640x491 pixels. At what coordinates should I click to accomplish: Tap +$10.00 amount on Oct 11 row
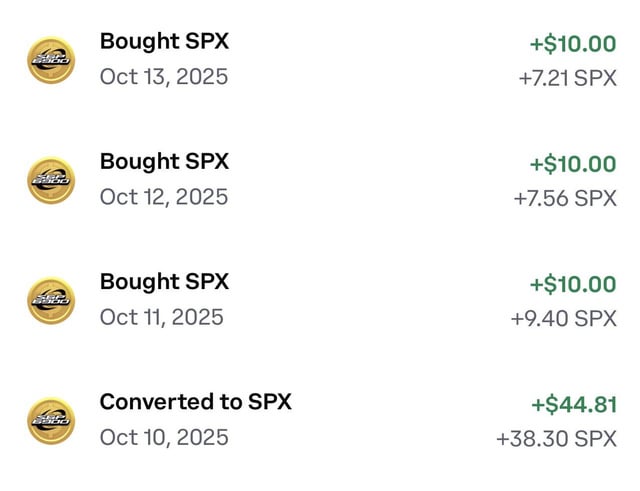coord(573,284)
